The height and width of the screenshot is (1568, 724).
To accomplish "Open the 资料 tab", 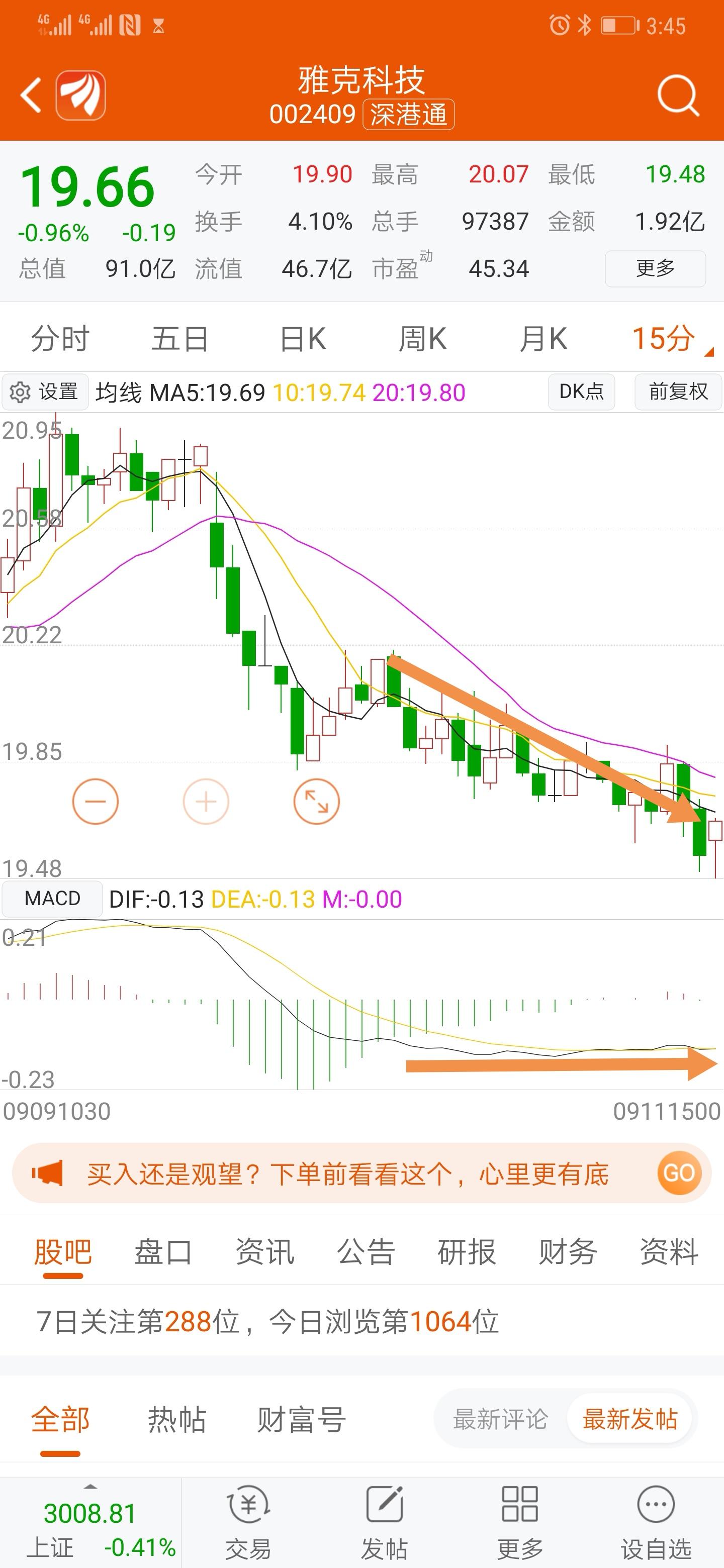I will click(x=669, y=1252).
